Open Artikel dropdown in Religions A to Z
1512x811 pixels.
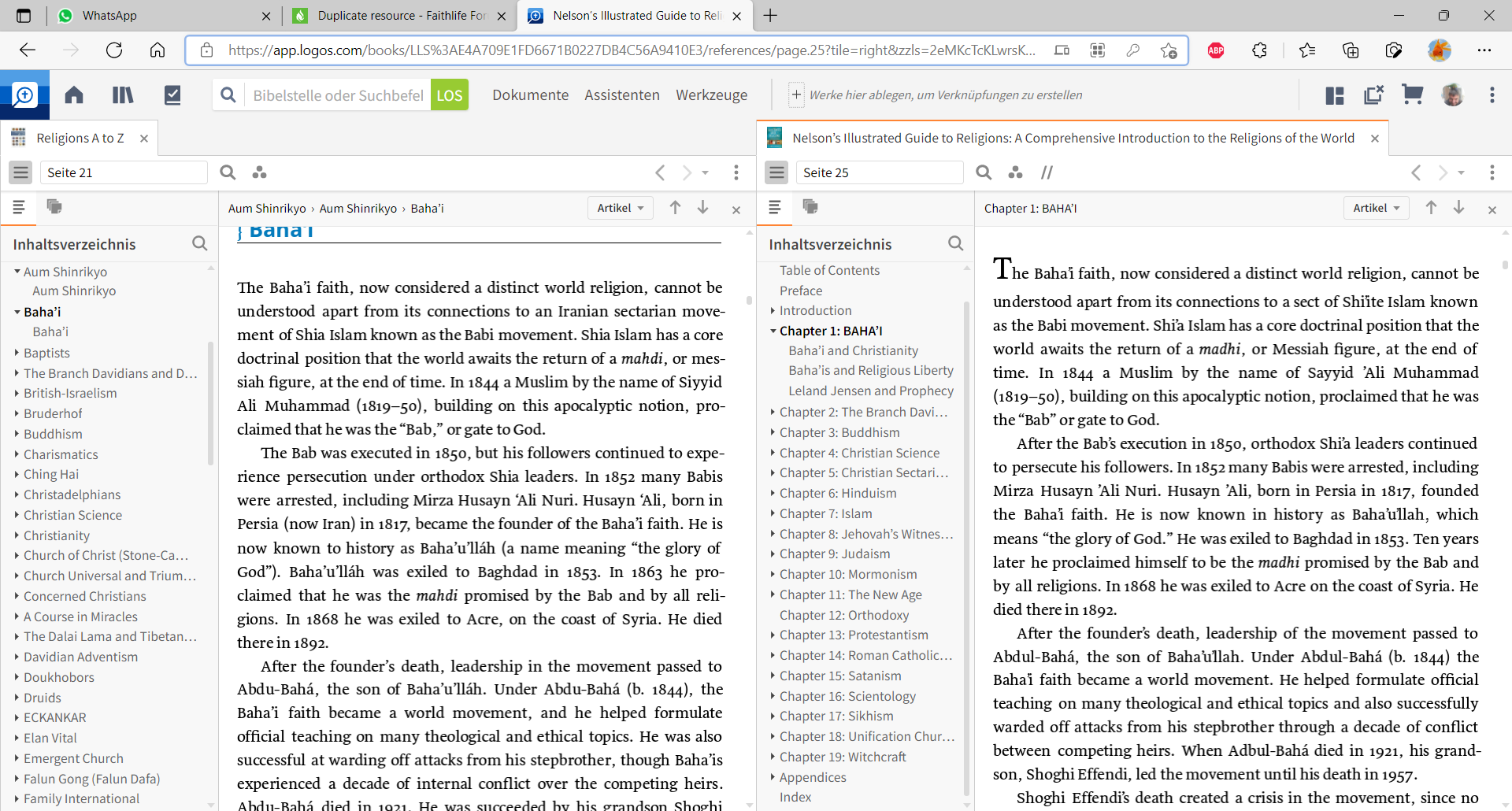pos(621,208)
